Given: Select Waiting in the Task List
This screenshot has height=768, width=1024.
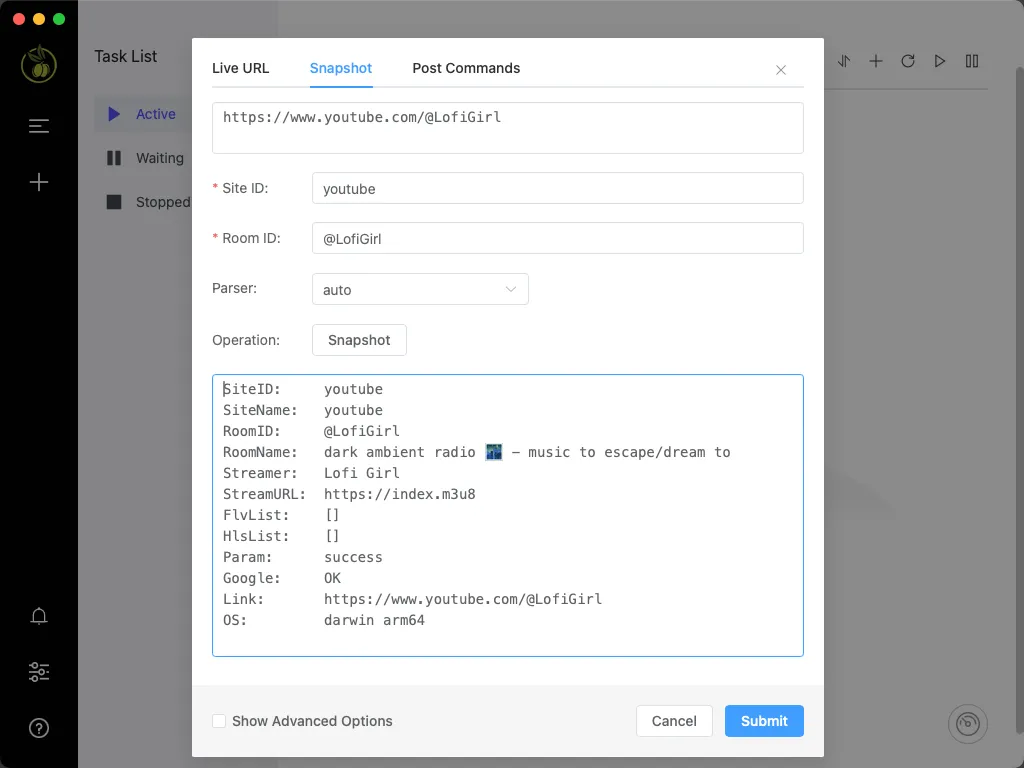Looking at the screenshot, I should (144, 158).
